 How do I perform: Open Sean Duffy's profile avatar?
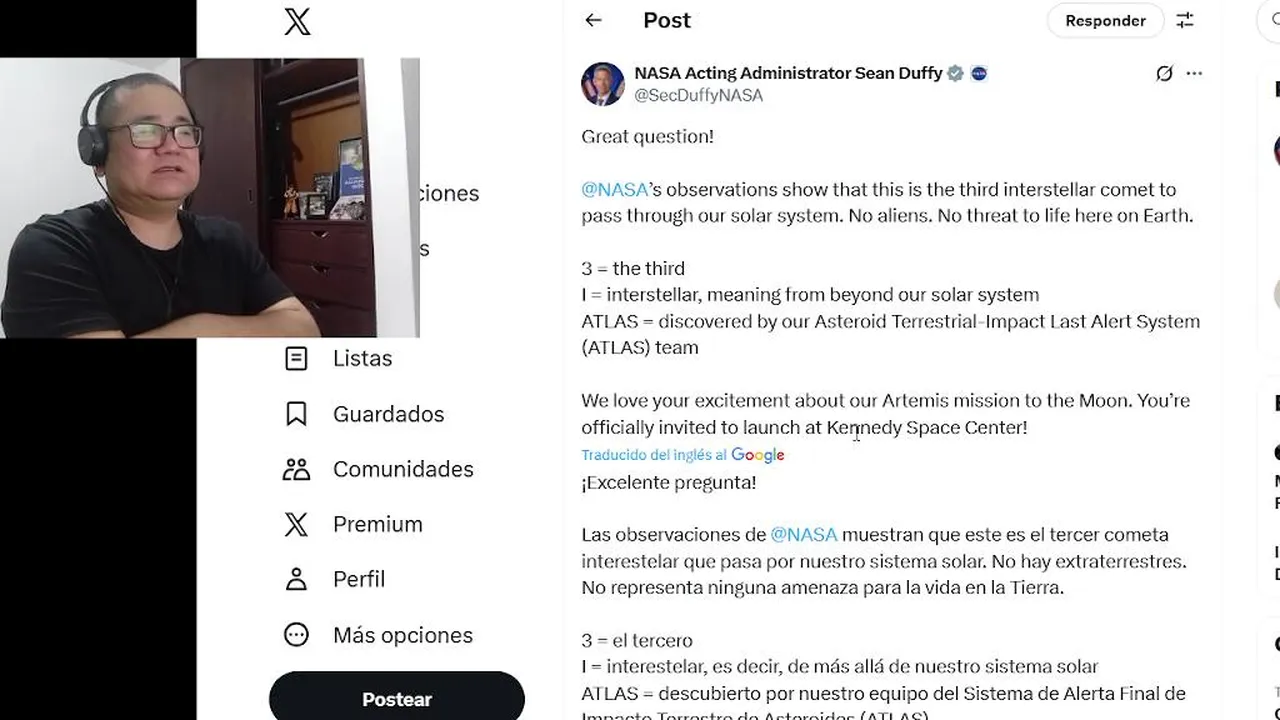click(x=603, y=83)
